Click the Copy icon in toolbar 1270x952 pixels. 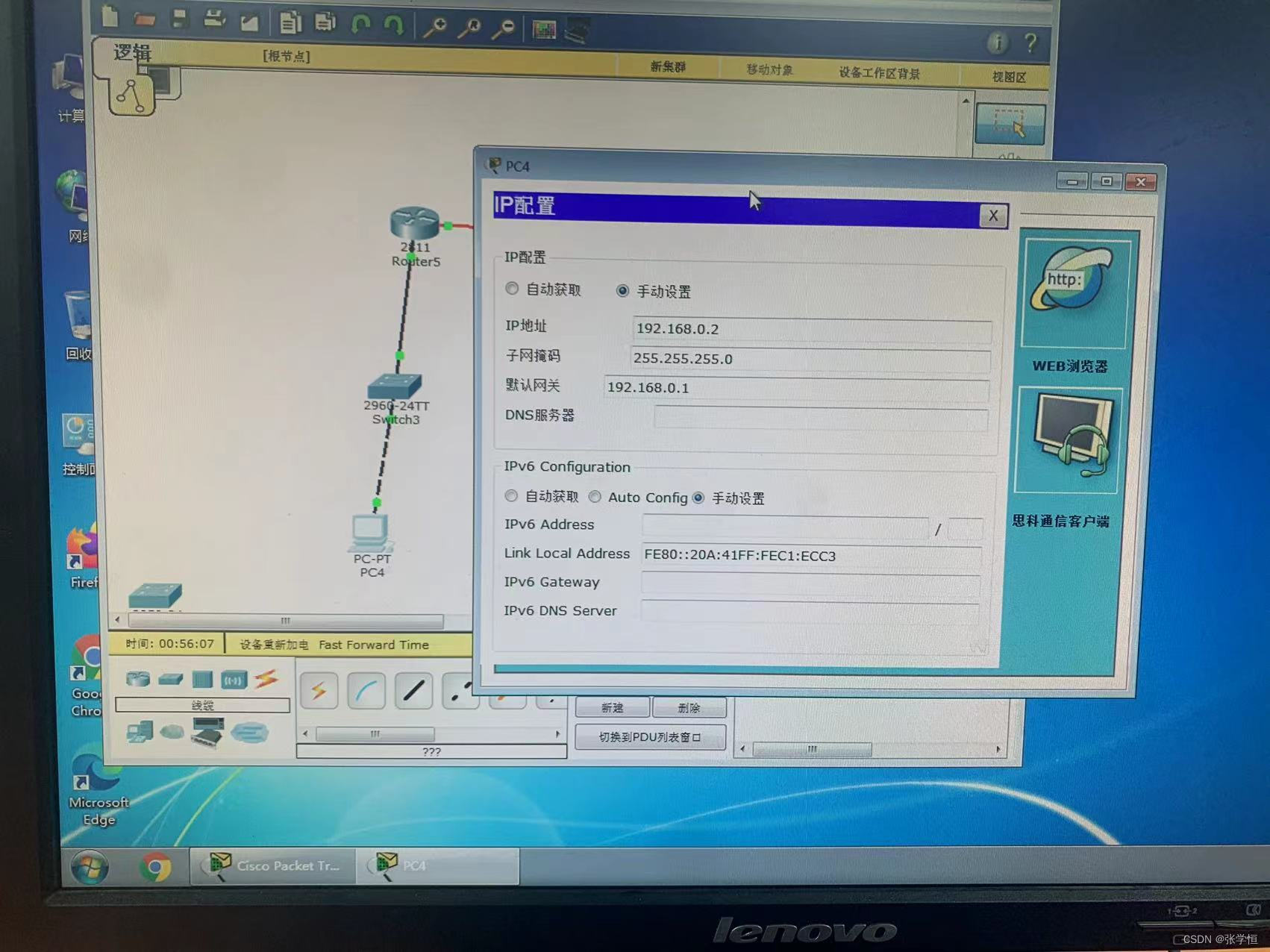(x=290, y=23)
